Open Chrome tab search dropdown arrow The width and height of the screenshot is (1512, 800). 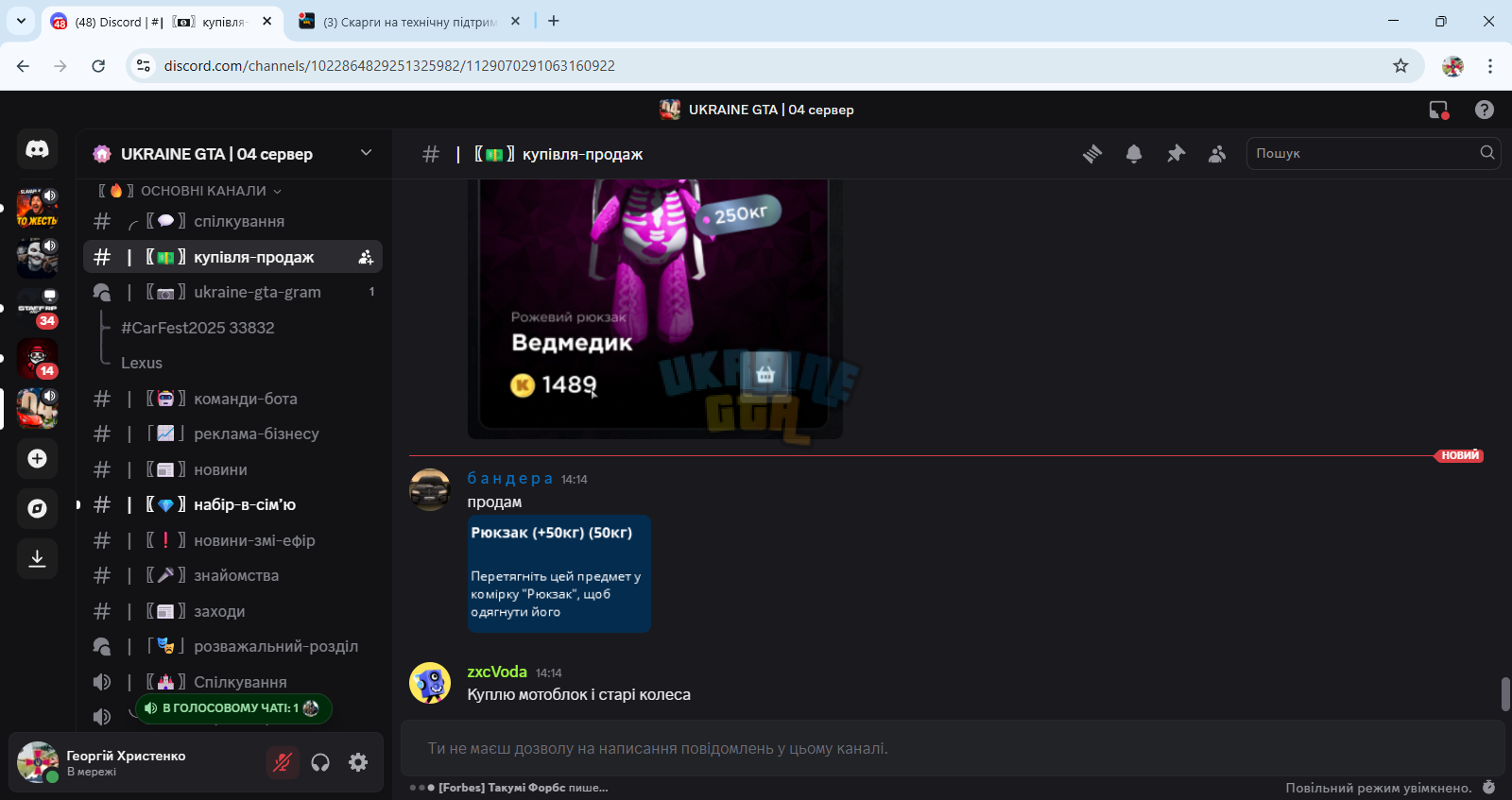pyautogui.click(x=21, y=21)
